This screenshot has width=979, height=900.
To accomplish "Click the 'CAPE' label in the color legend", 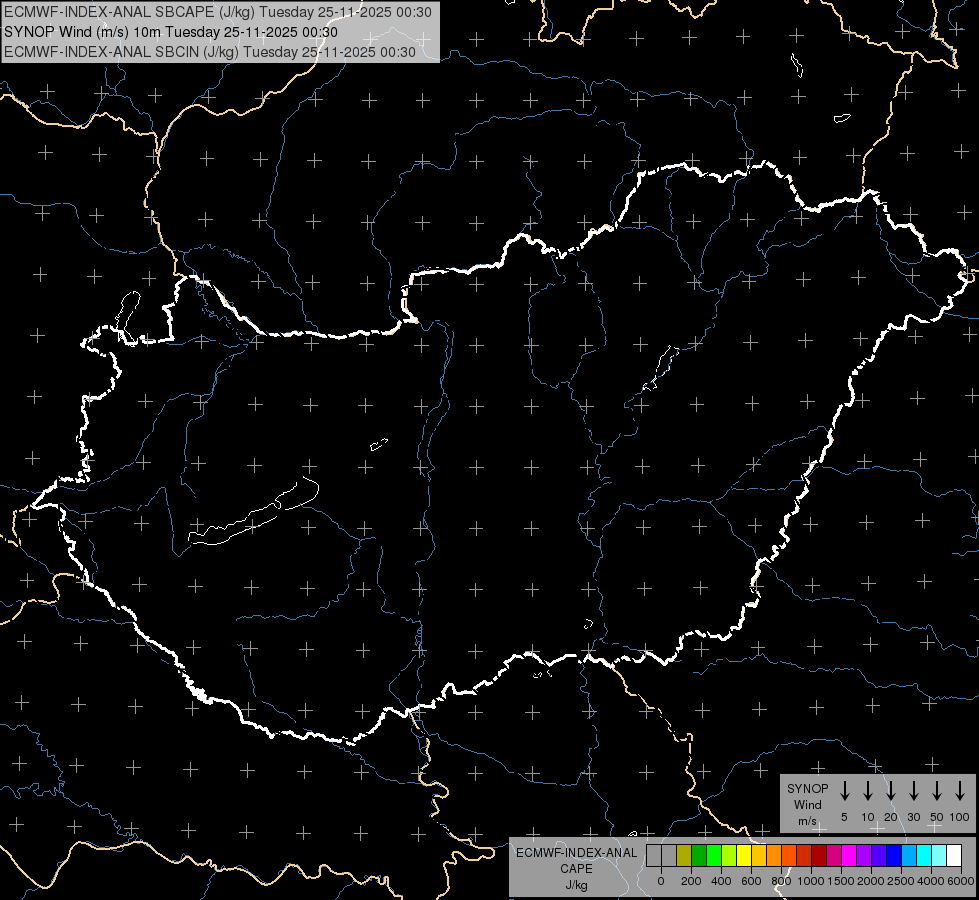I will [576, 869].
